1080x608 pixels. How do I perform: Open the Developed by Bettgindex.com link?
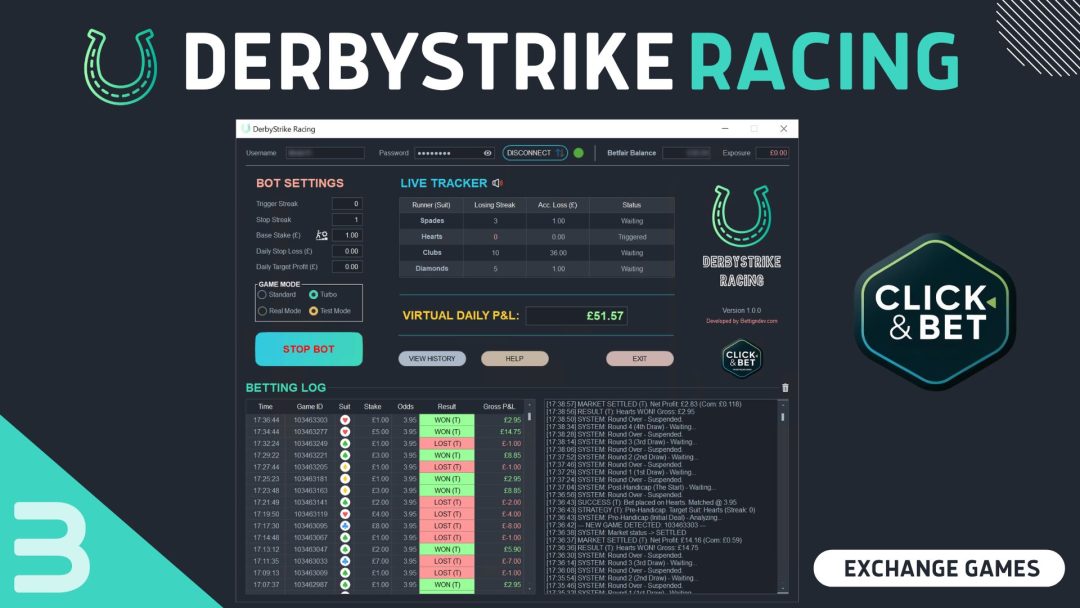pos(742,321)
